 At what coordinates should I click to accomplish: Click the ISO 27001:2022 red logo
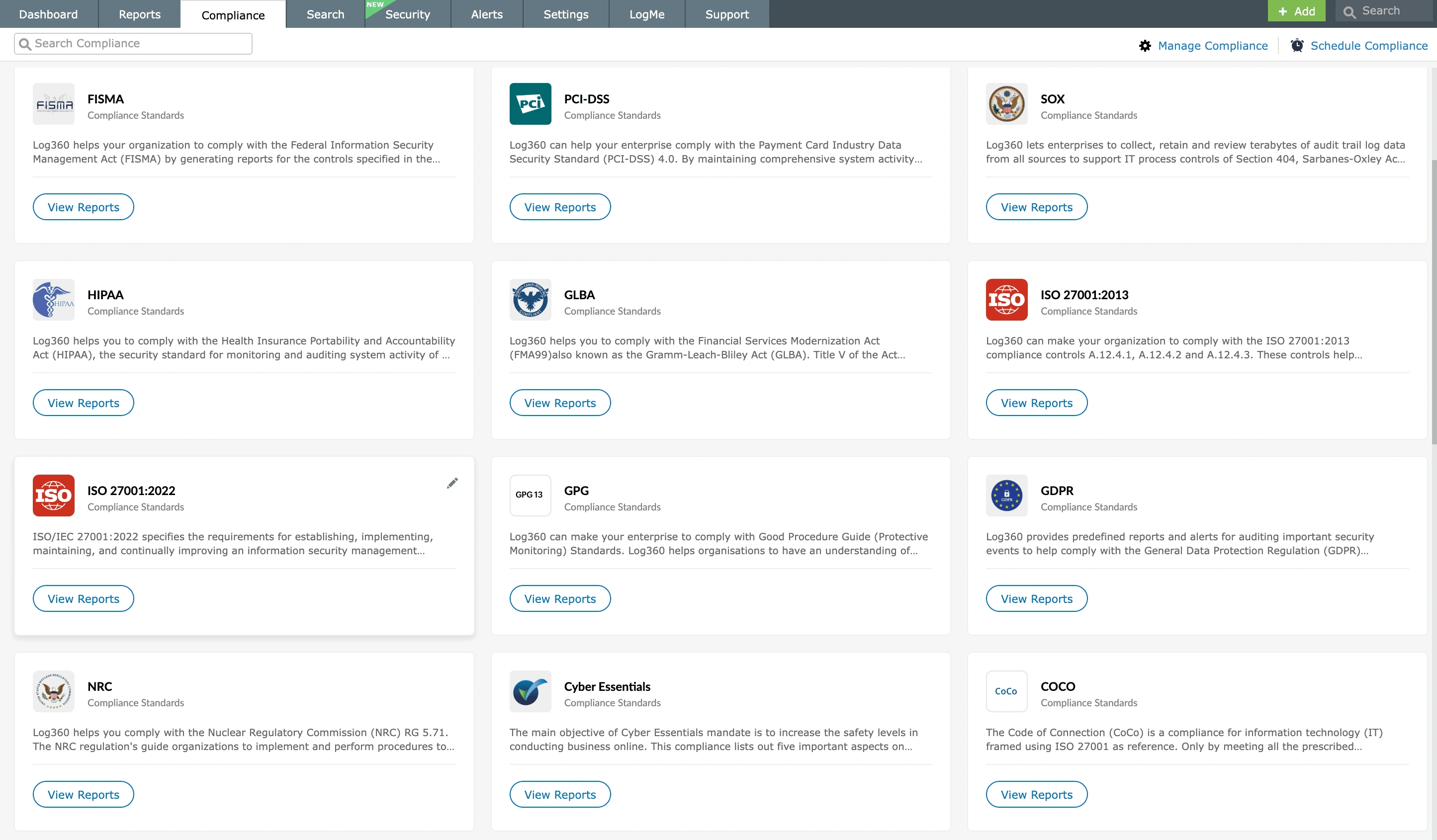point(54,495)
